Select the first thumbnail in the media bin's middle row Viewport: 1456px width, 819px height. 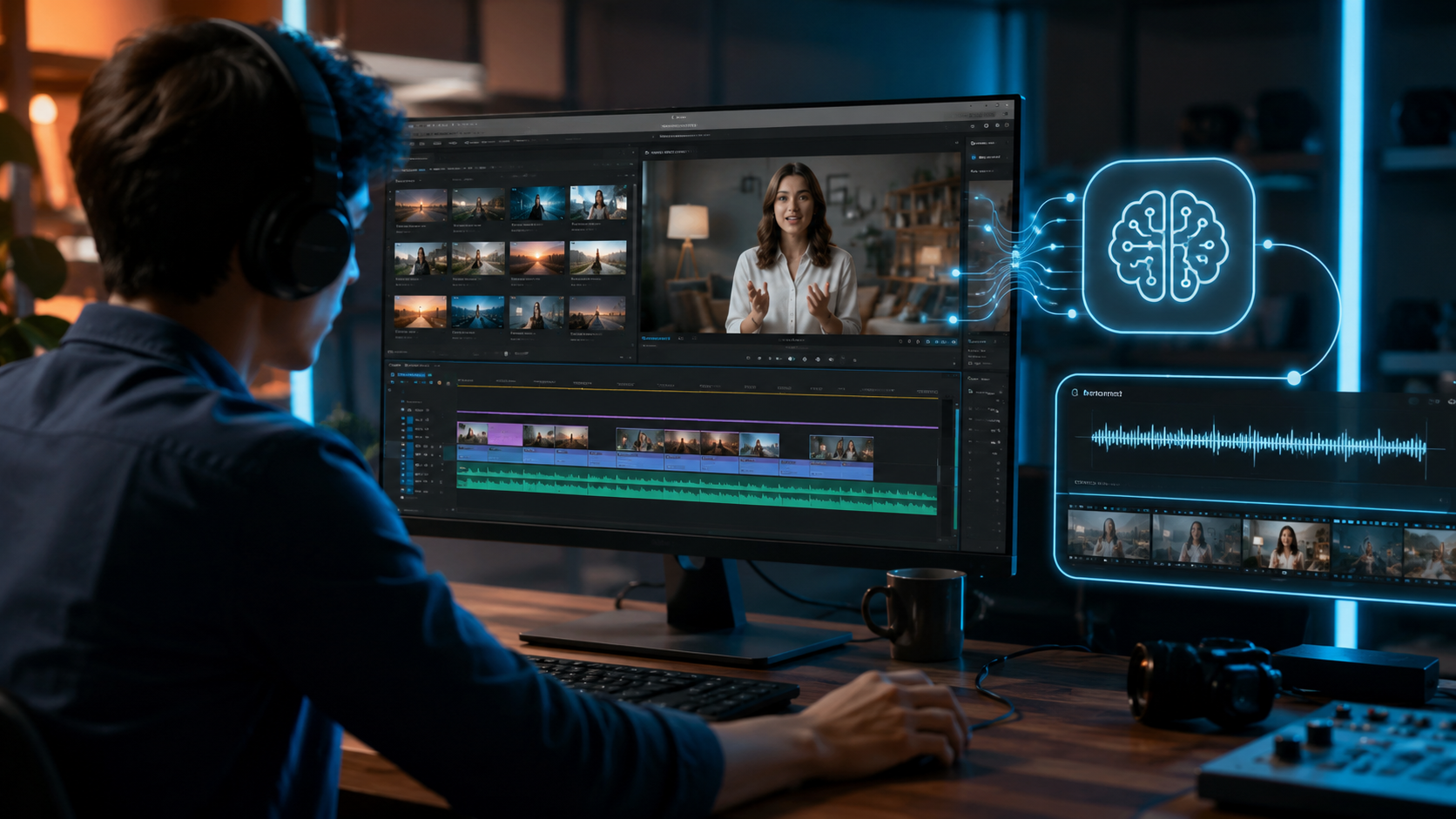point(421,259)
